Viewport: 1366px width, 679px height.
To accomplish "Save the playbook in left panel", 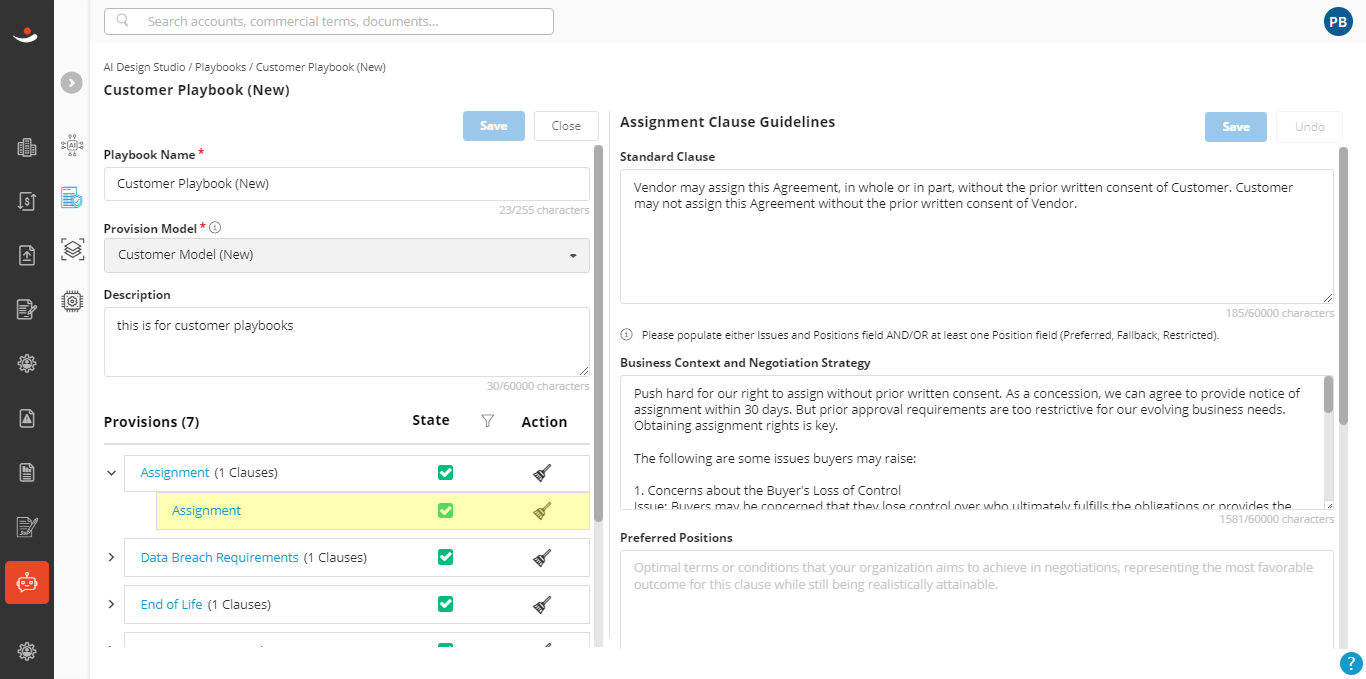I will [494, 126].
